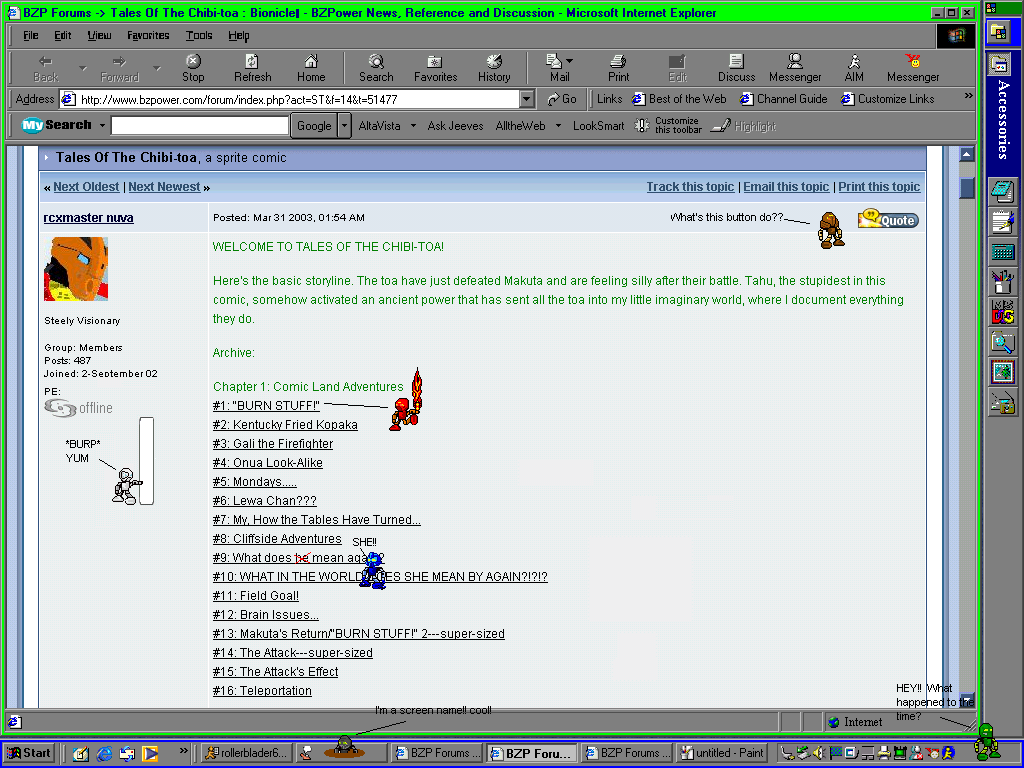Image resolution: width=1024 pixels, height=768 pixels.
Task: Open the Forward history dropdown arrow
Action: coord(157,67)
